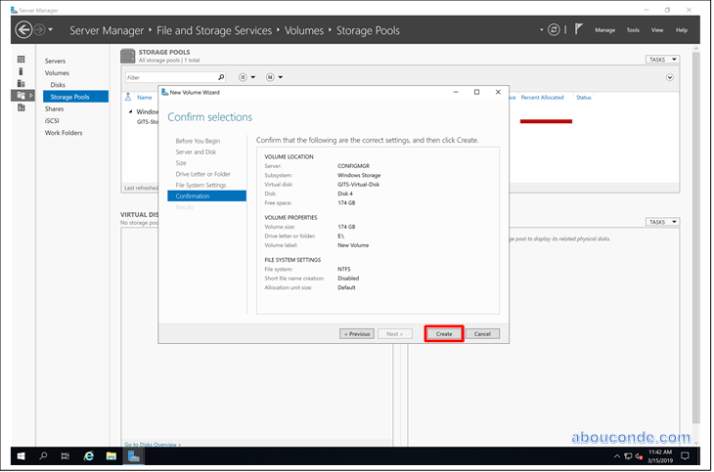
Task: Open the navigation history dropdown arrow
Action: (52, 30)
